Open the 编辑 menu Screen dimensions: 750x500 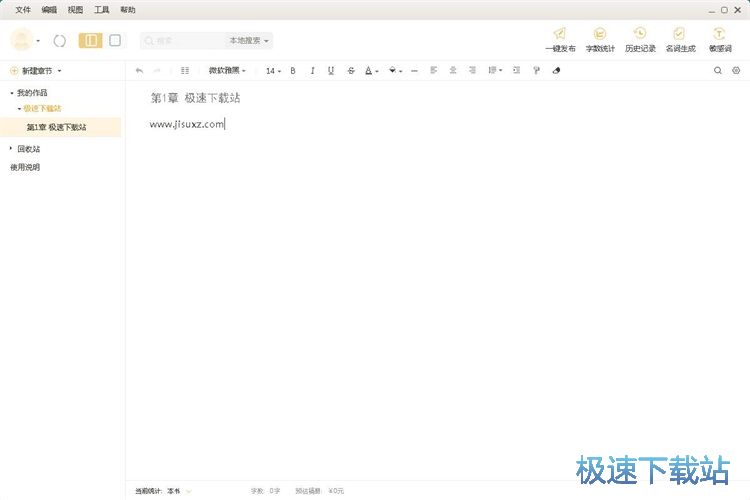click(49, 10)
